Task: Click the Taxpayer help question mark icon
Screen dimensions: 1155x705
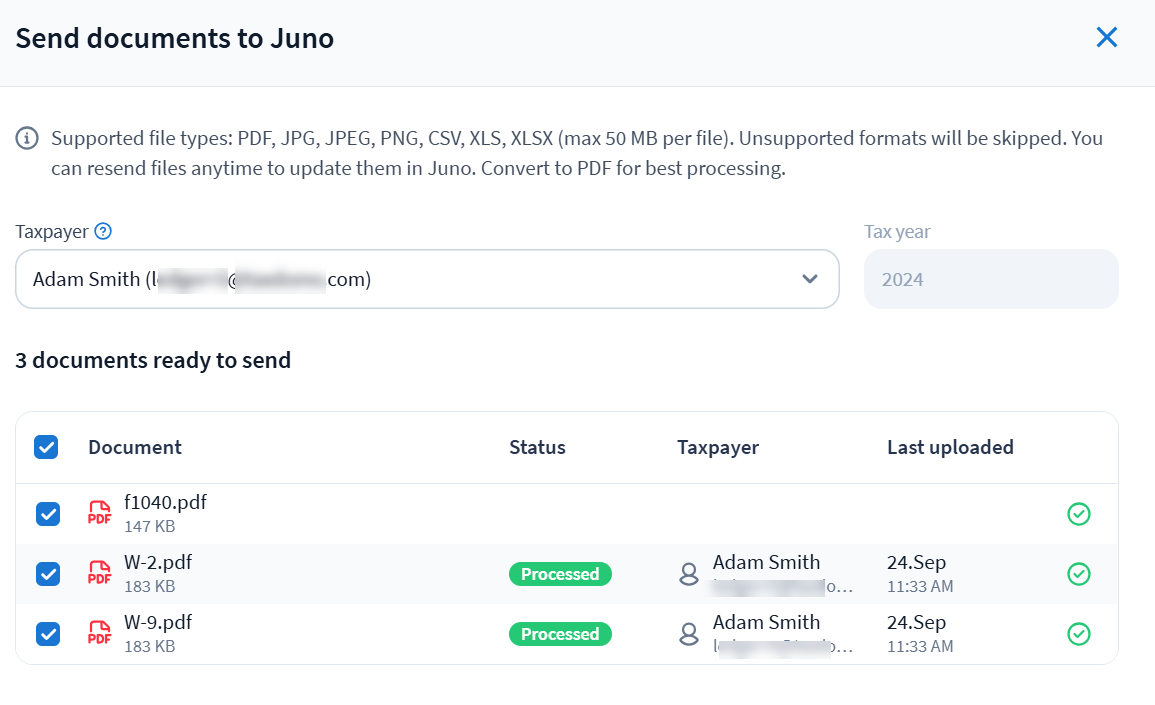Action: [x=103, y=231]
